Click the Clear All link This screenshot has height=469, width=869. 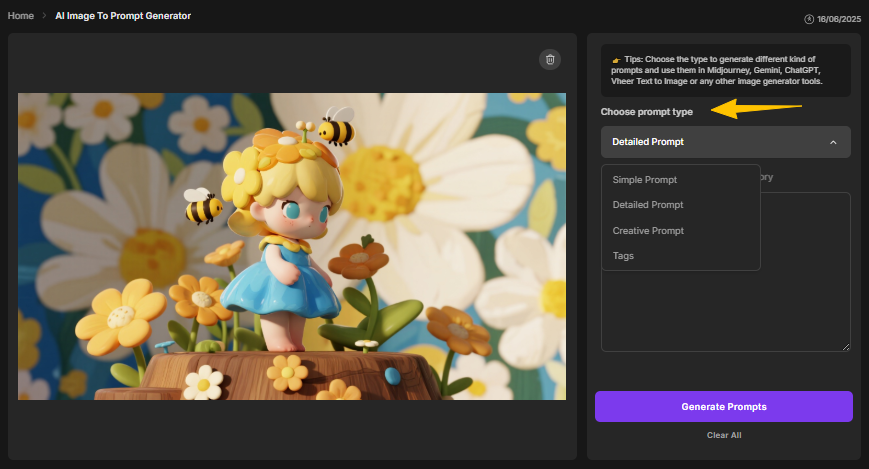pos(723,435)
